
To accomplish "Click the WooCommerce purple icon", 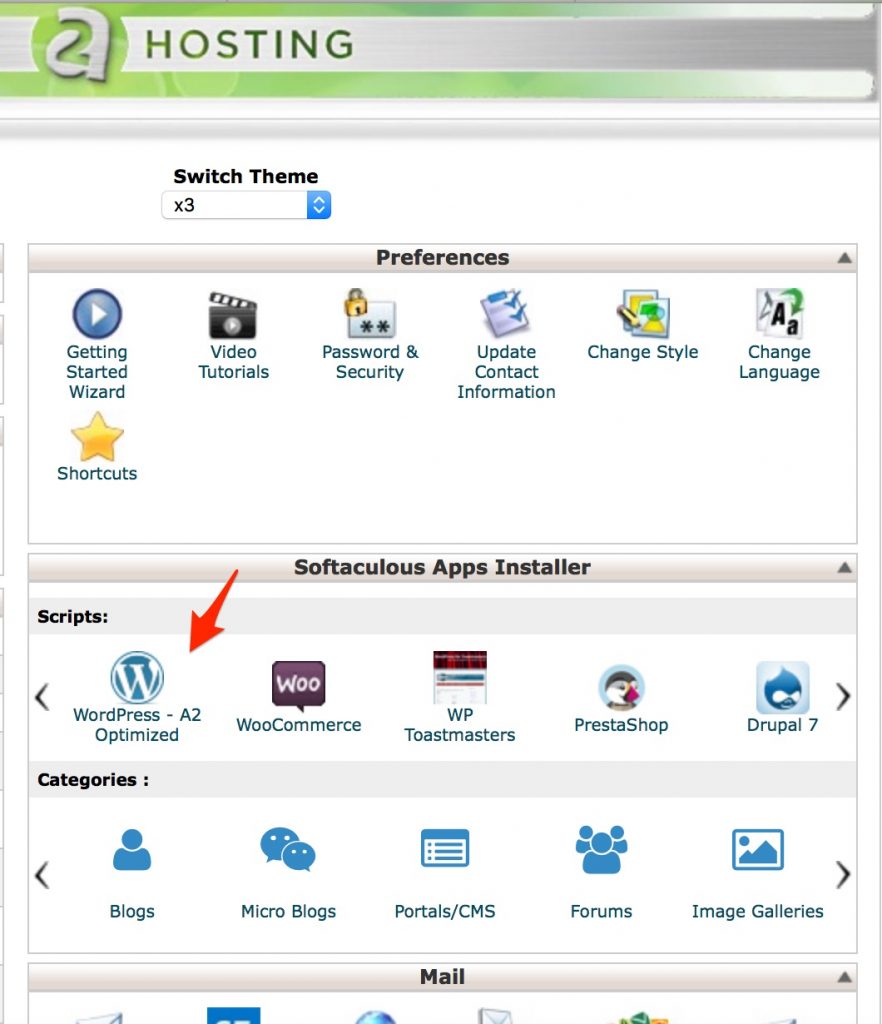I will (298, 686).
